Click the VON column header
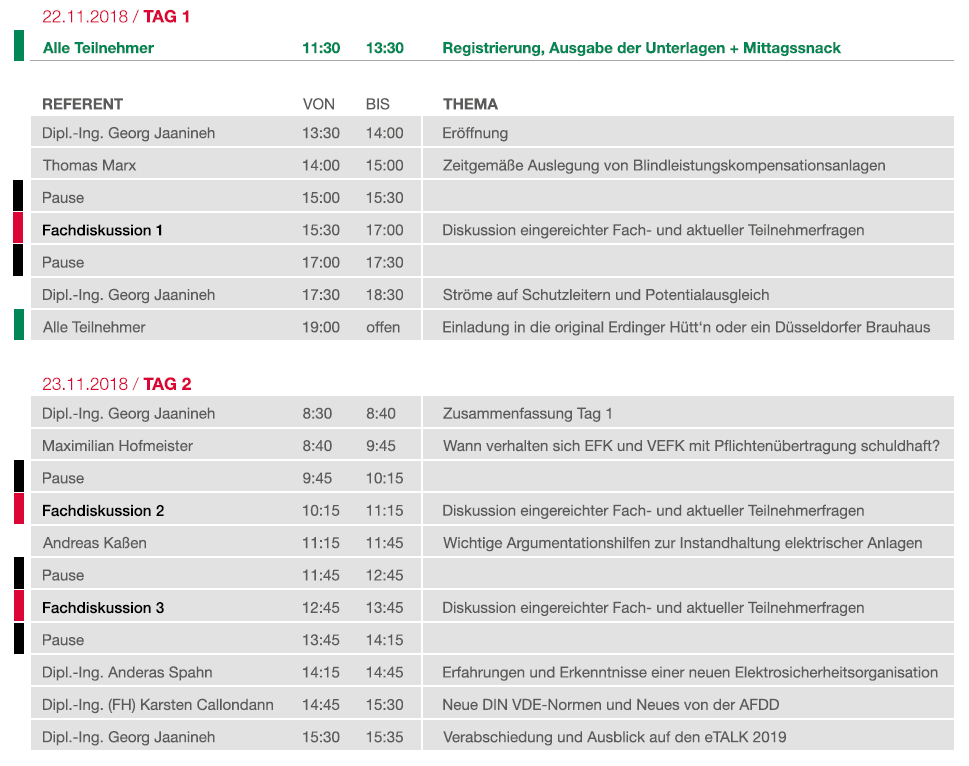969x766 pixels. click(x=319, y=104)
